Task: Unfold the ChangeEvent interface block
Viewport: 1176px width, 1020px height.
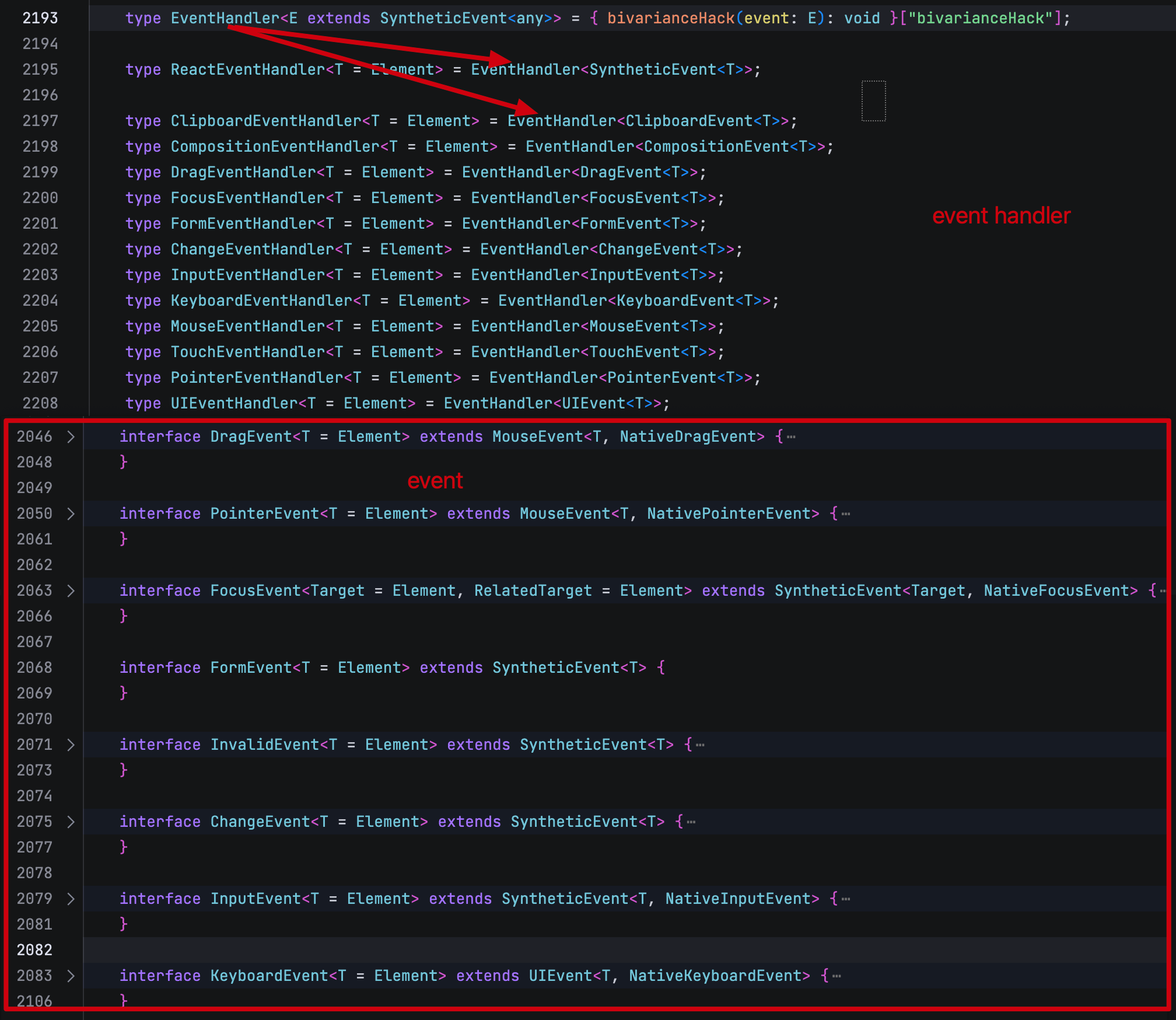Action: [x=71, y=822]
